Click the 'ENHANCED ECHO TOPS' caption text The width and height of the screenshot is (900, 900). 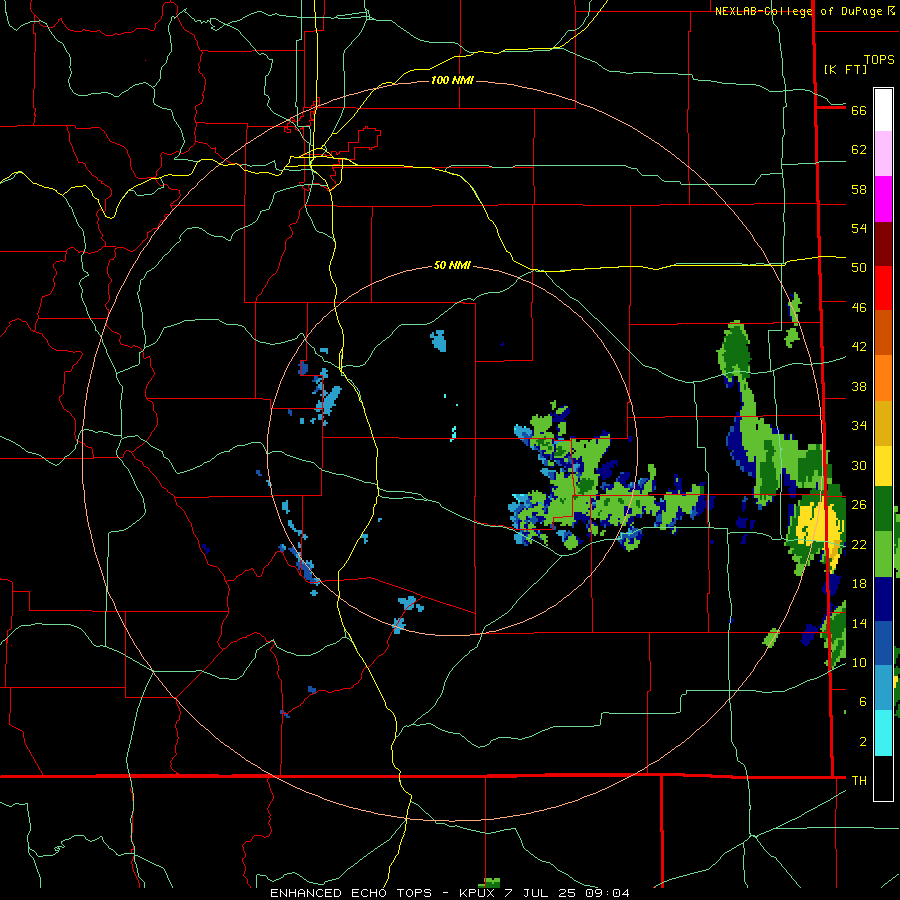click(351, 893)
